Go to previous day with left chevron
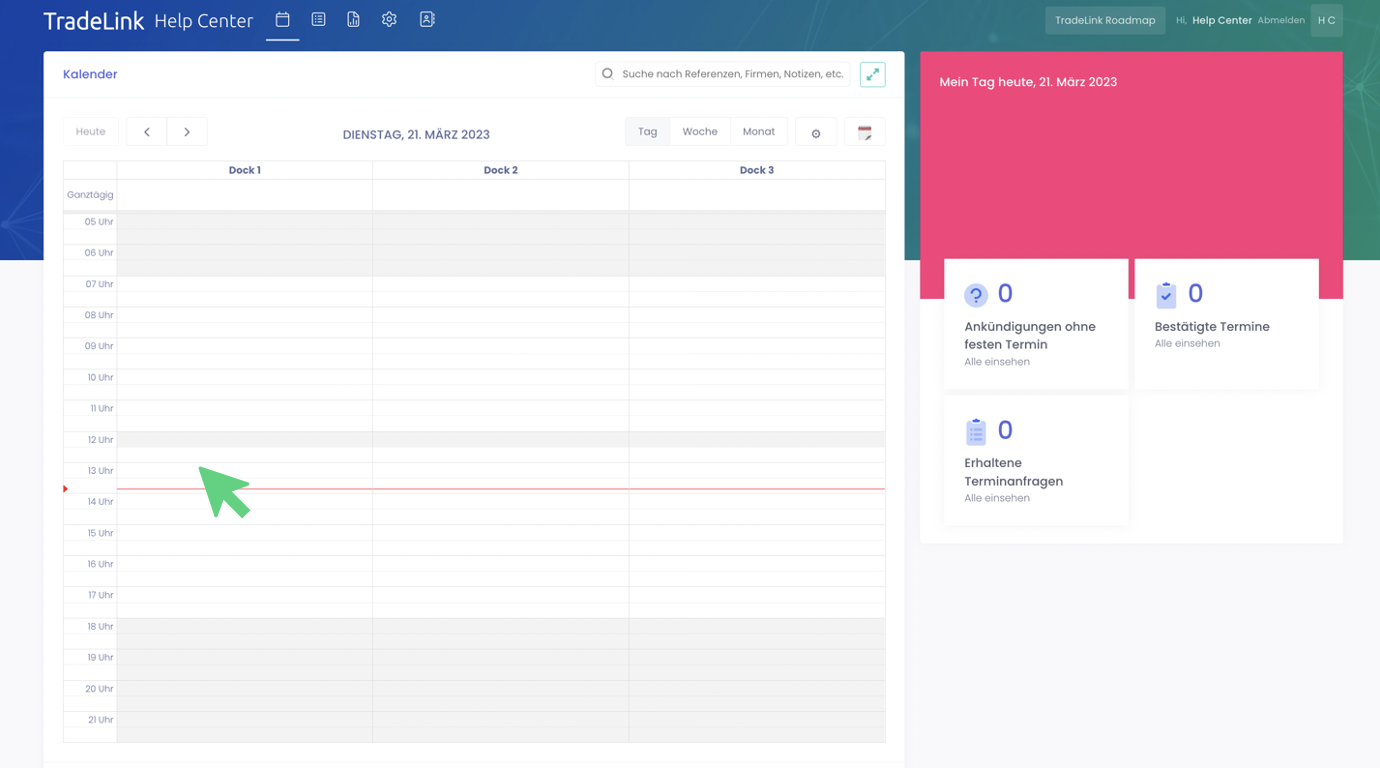The height and width of the screenshot is (768, 1380). tap(147, 132)
